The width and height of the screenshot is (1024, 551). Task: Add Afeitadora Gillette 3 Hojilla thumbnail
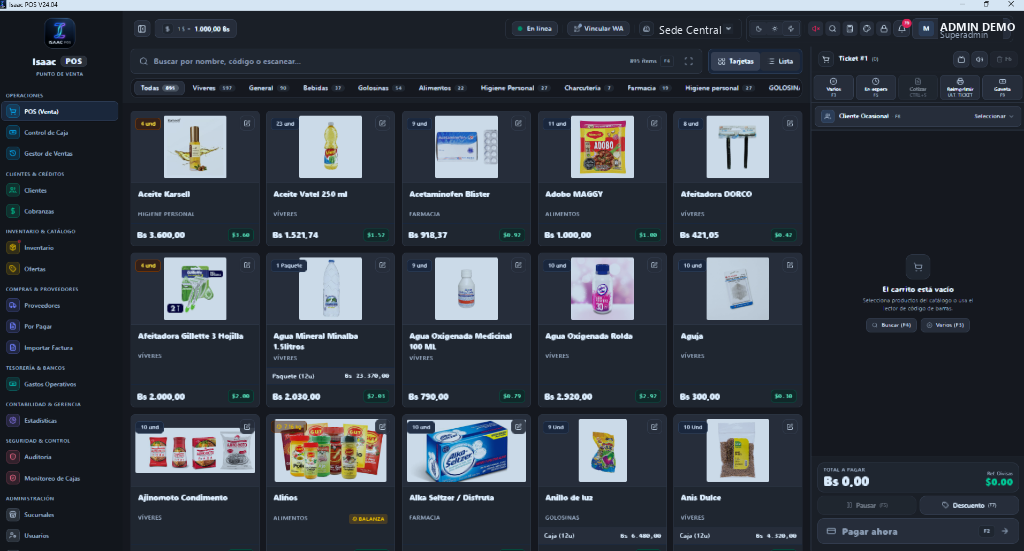195,289
